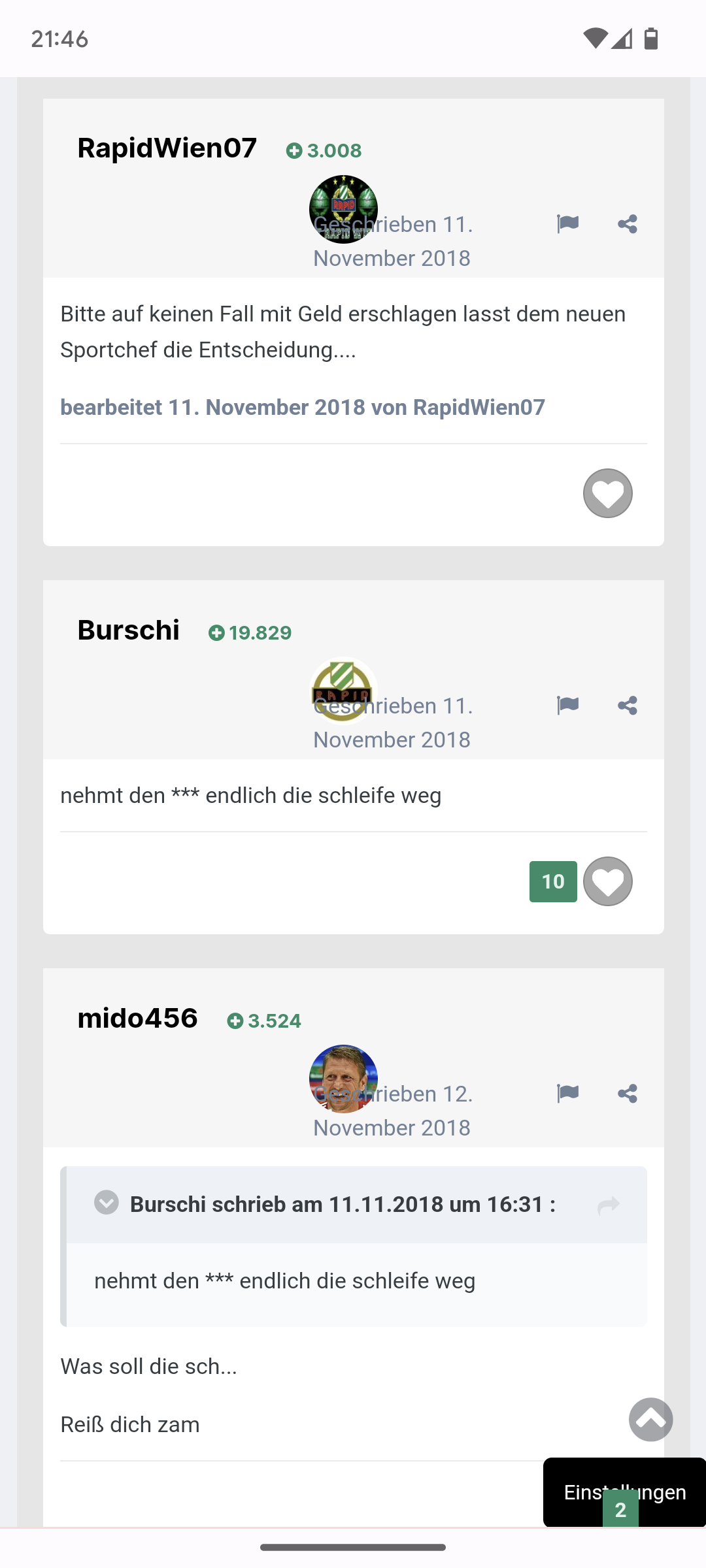This screenshot has height=1568, width=706.
Task: Flag Burschi's post for moderation
Action: pyautogui.click(x=567, y=706)
